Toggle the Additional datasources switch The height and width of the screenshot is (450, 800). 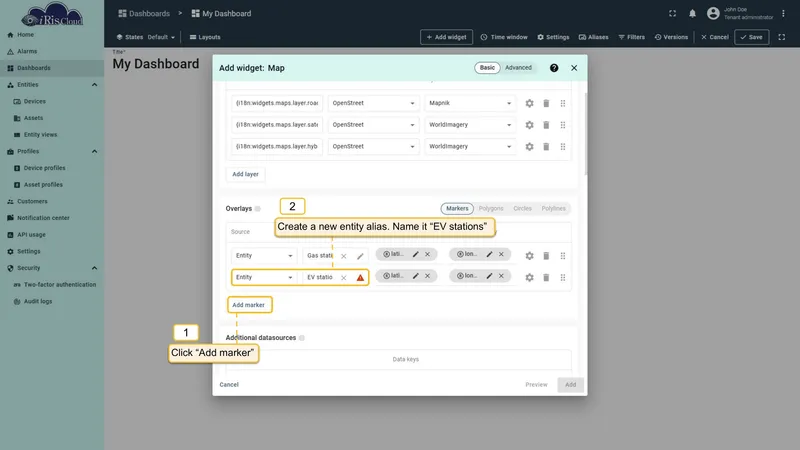tap(302, 338)
